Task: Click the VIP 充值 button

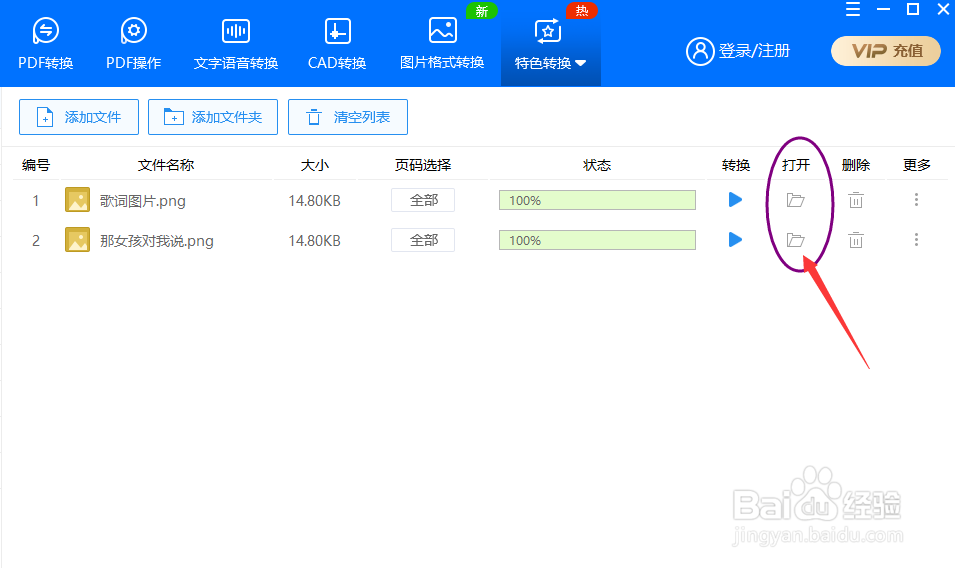Action: click(x=886, y=51)
